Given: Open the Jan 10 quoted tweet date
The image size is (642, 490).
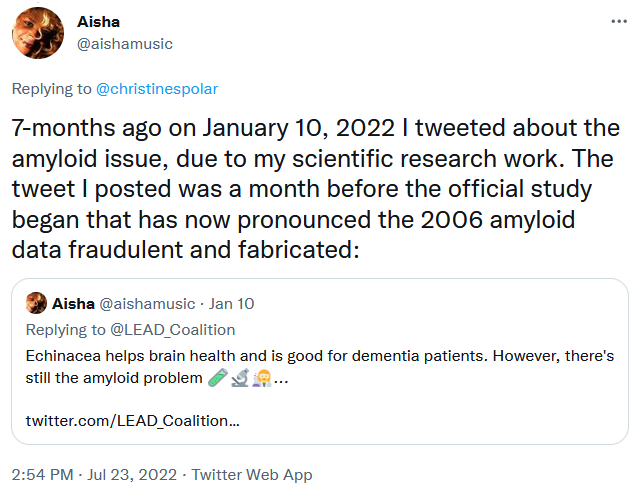Looking at the screenshot, I should pyautogui.click(x=231, y=304).
